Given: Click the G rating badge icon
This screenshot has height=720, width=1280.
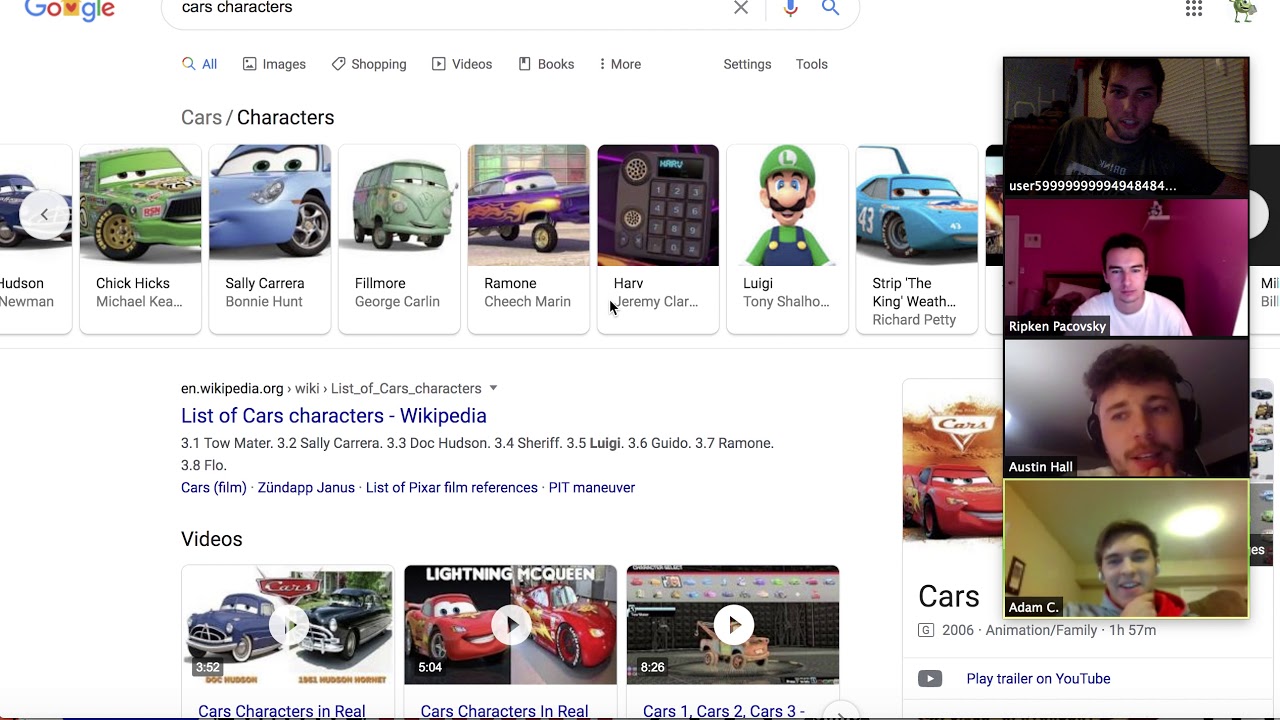Looking at the screenshot, I should tap(926, 630).
